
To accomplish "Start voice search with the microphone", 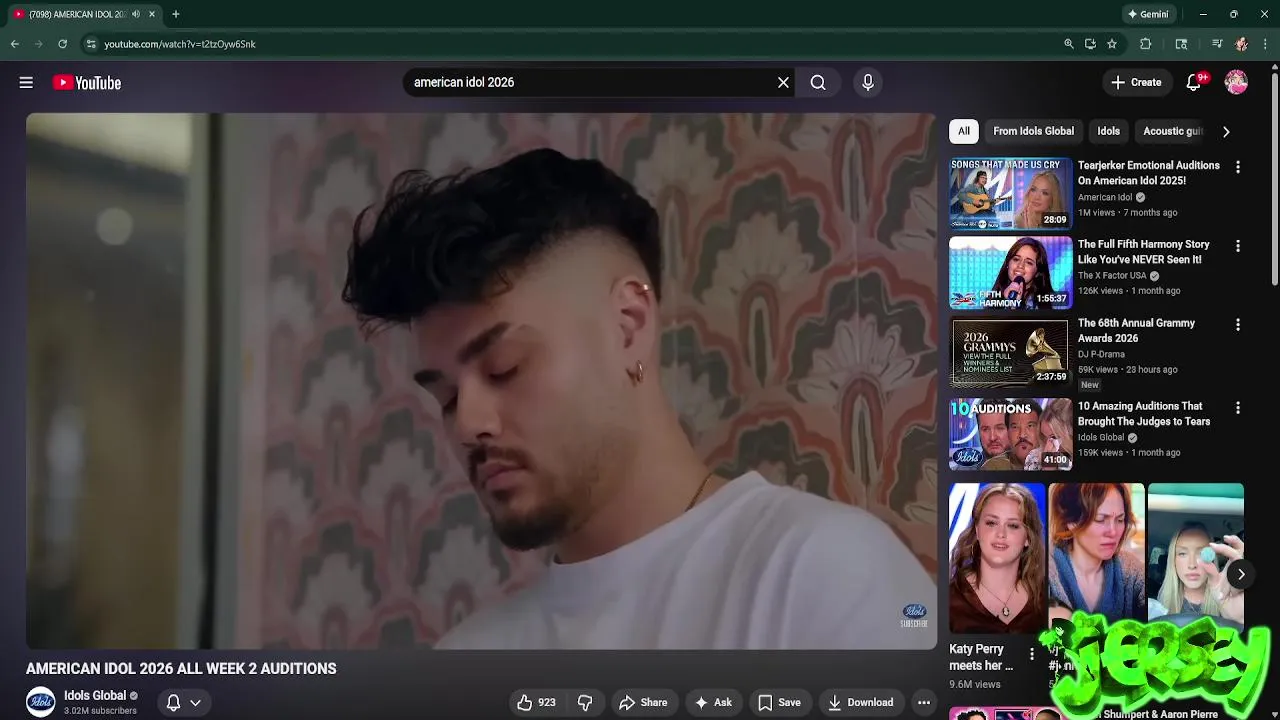I will (868, 83).
